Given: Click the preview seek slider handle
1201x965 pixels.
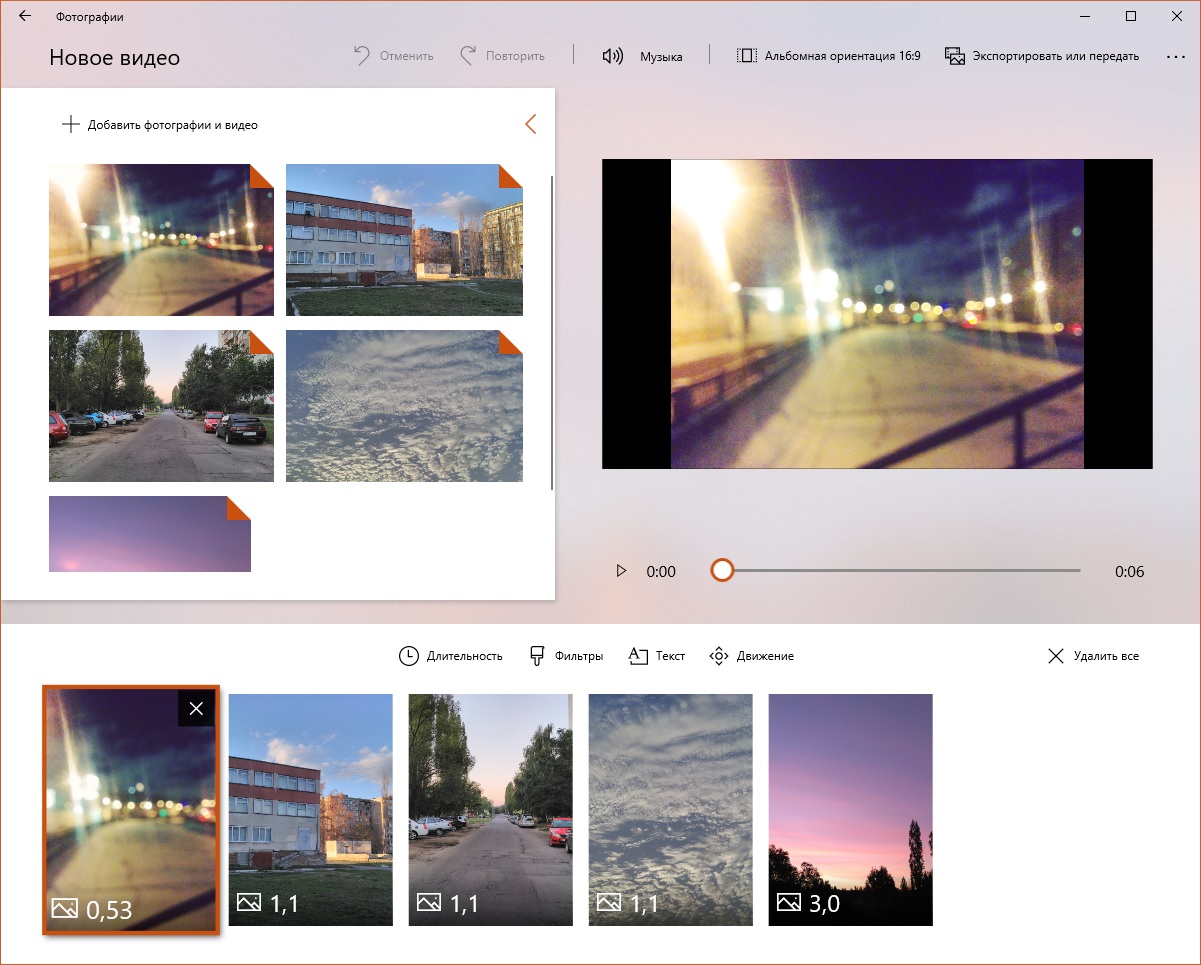Looking at the screenshot, I should [722, 570].
